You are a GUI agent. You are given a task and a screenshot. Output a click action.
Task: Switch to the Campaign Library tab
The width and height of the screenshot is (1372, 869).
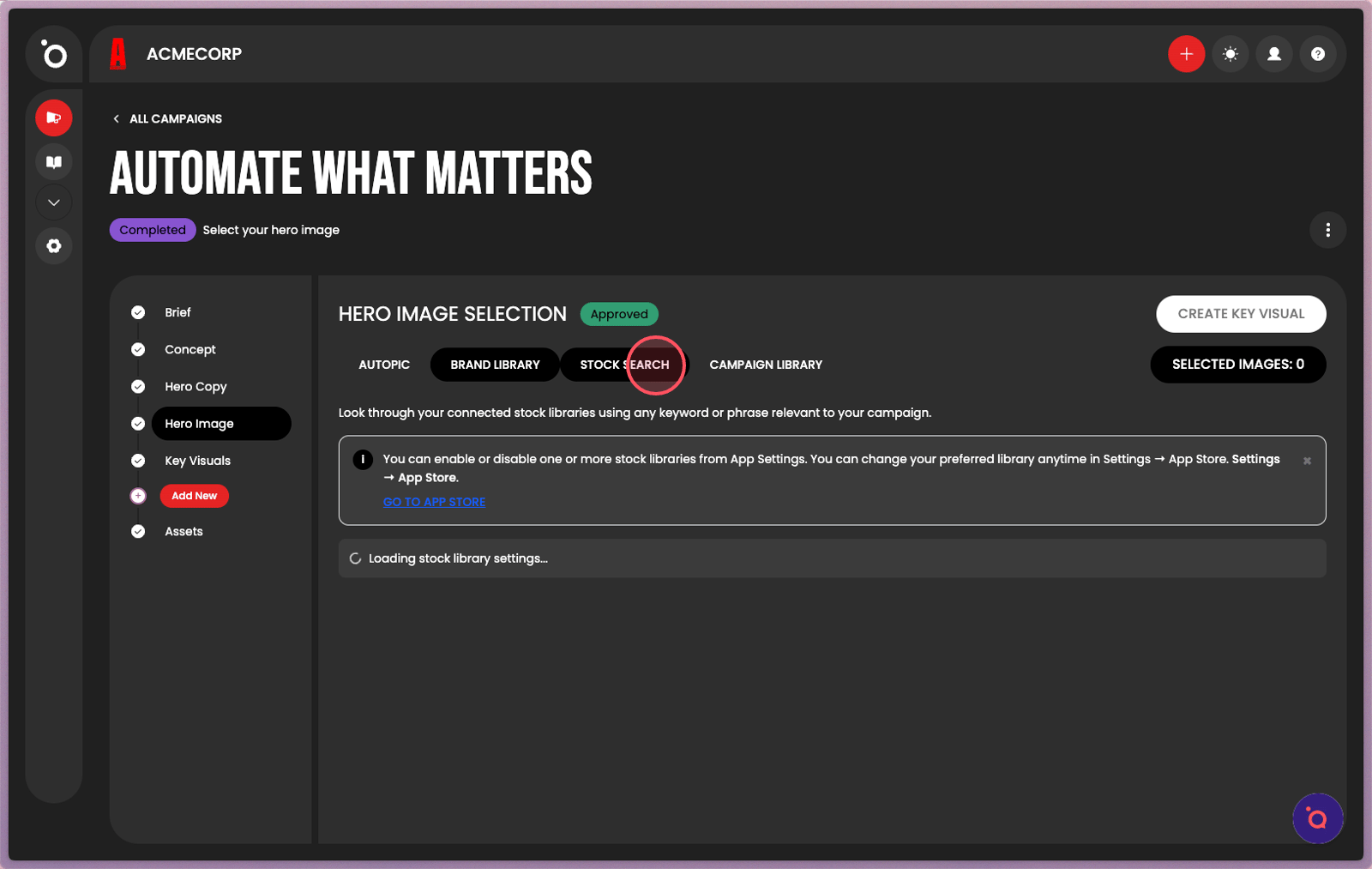click(766, 365)
